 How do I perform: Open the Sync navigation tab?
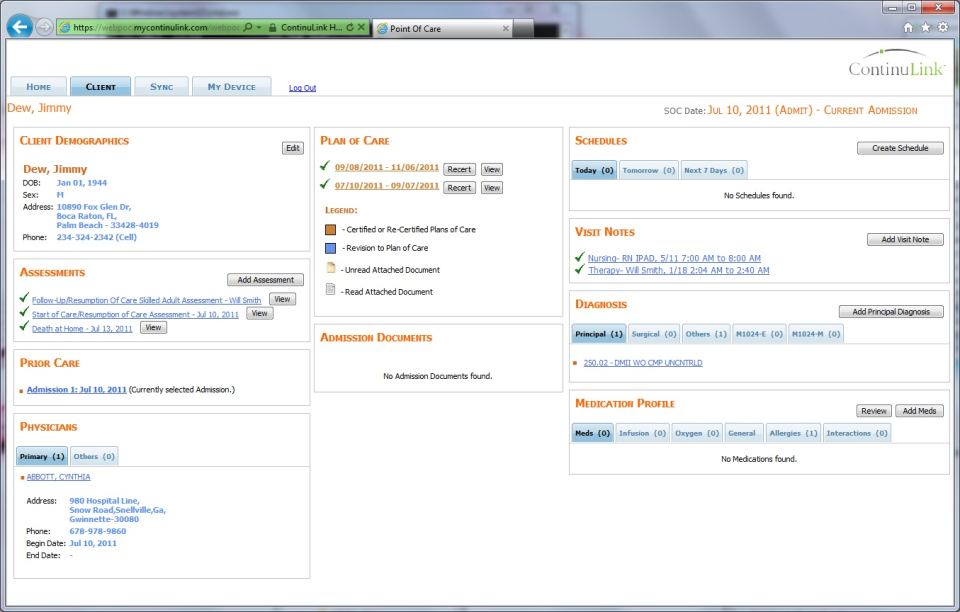click(x=162, y=86)
